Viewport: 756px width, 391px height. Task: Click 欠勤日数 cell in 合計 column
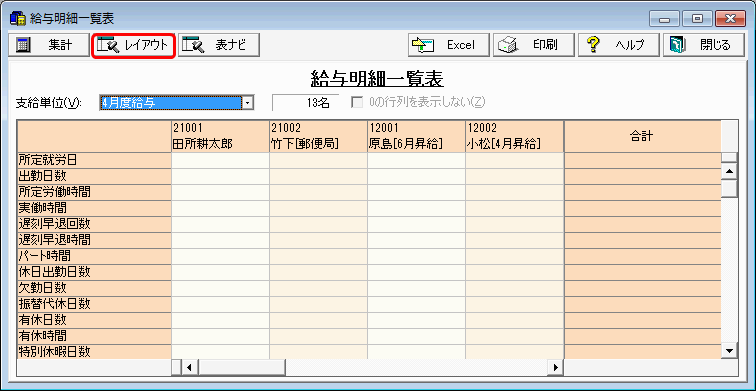[x=643, y=288]
